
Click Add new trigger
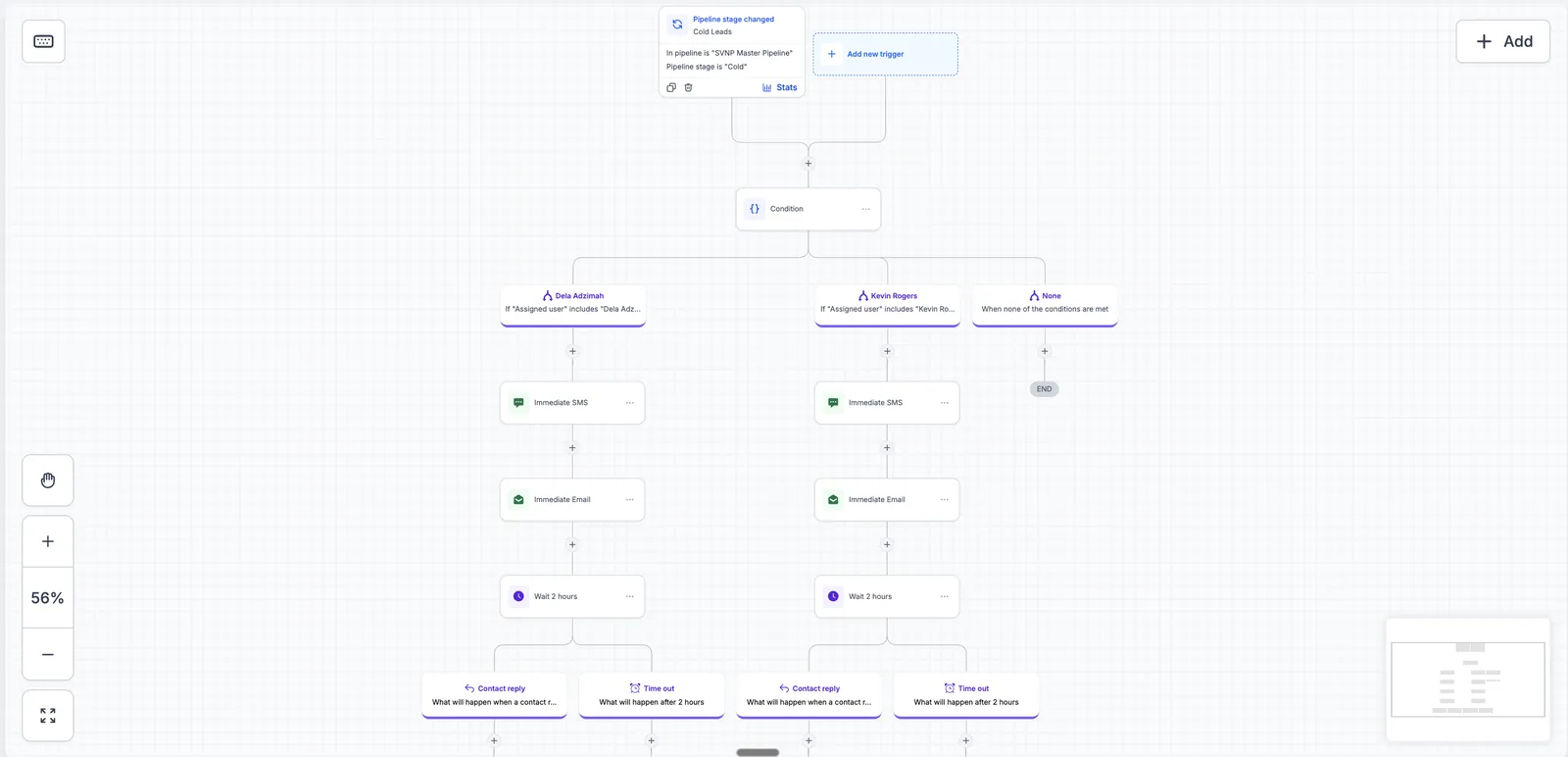coord(885,54)
